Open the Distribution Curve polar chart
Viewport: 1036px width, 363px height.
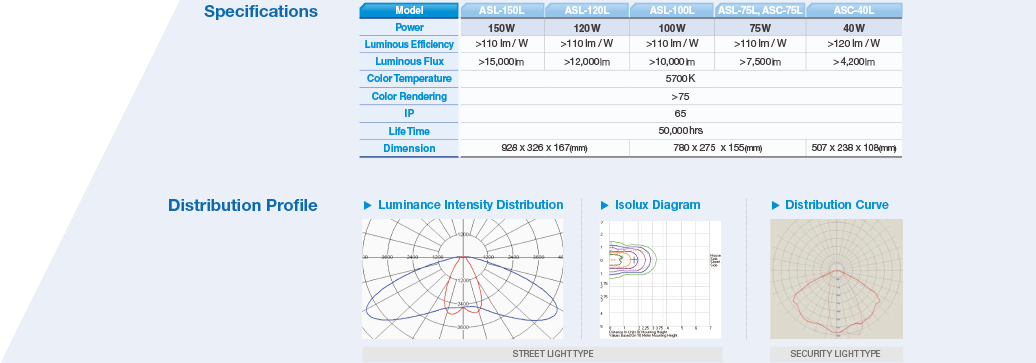(836, 279)
